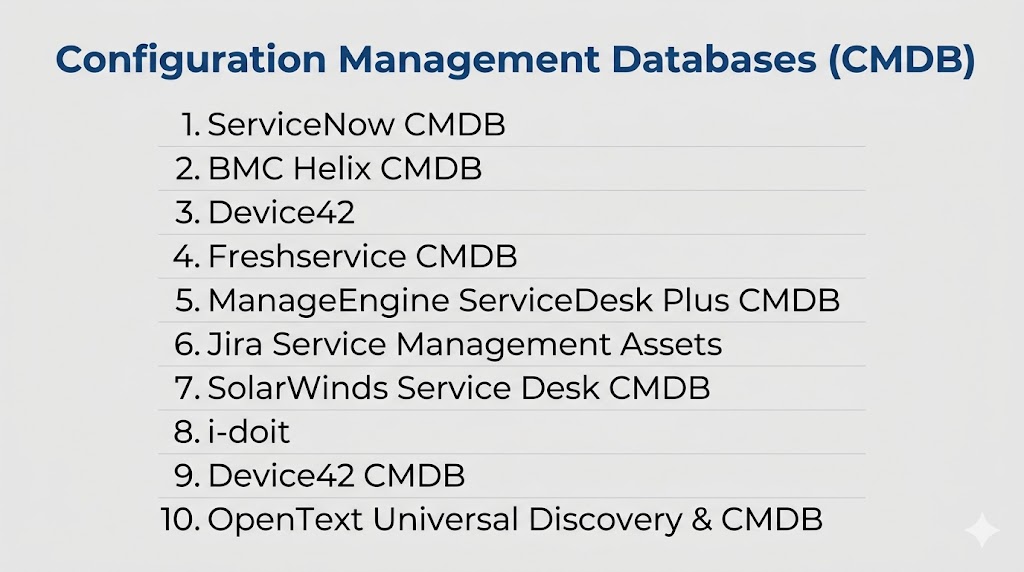Open OpenText Universal Discovery & CMDB
Image resolution: width=1024 pixels, height=572 pixels.
click(x=514, y=519)
